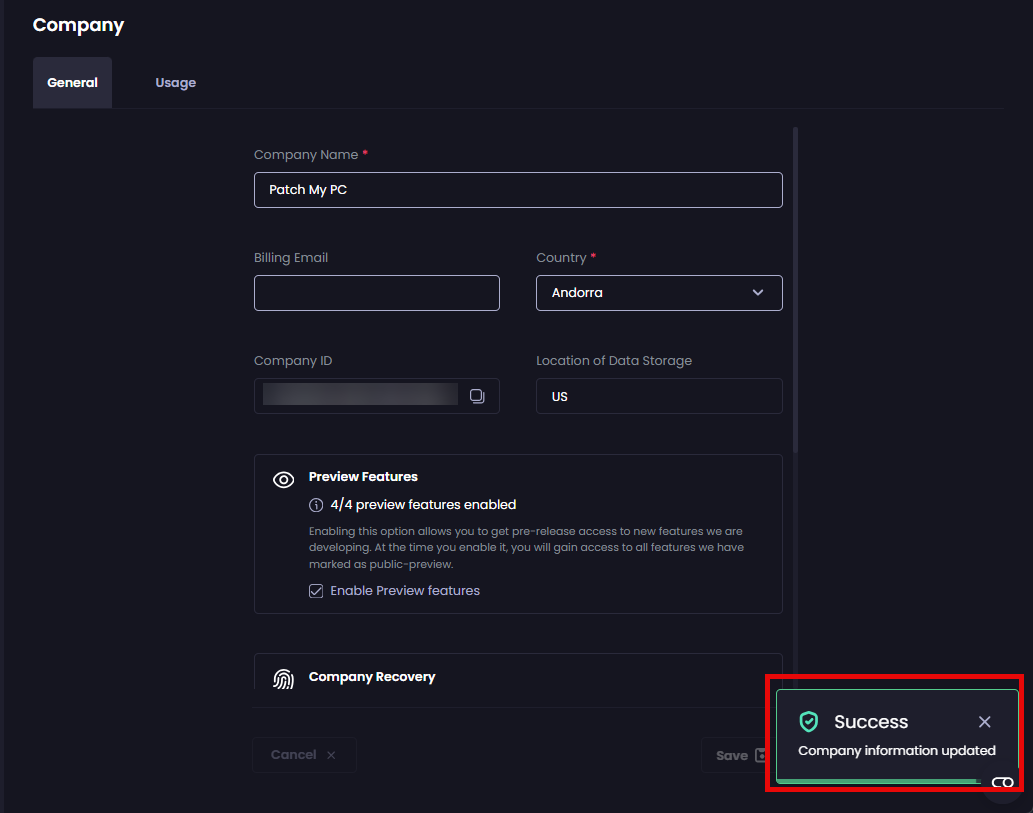
Task: Click the info icon near preview features count
Action: (315, 505)
